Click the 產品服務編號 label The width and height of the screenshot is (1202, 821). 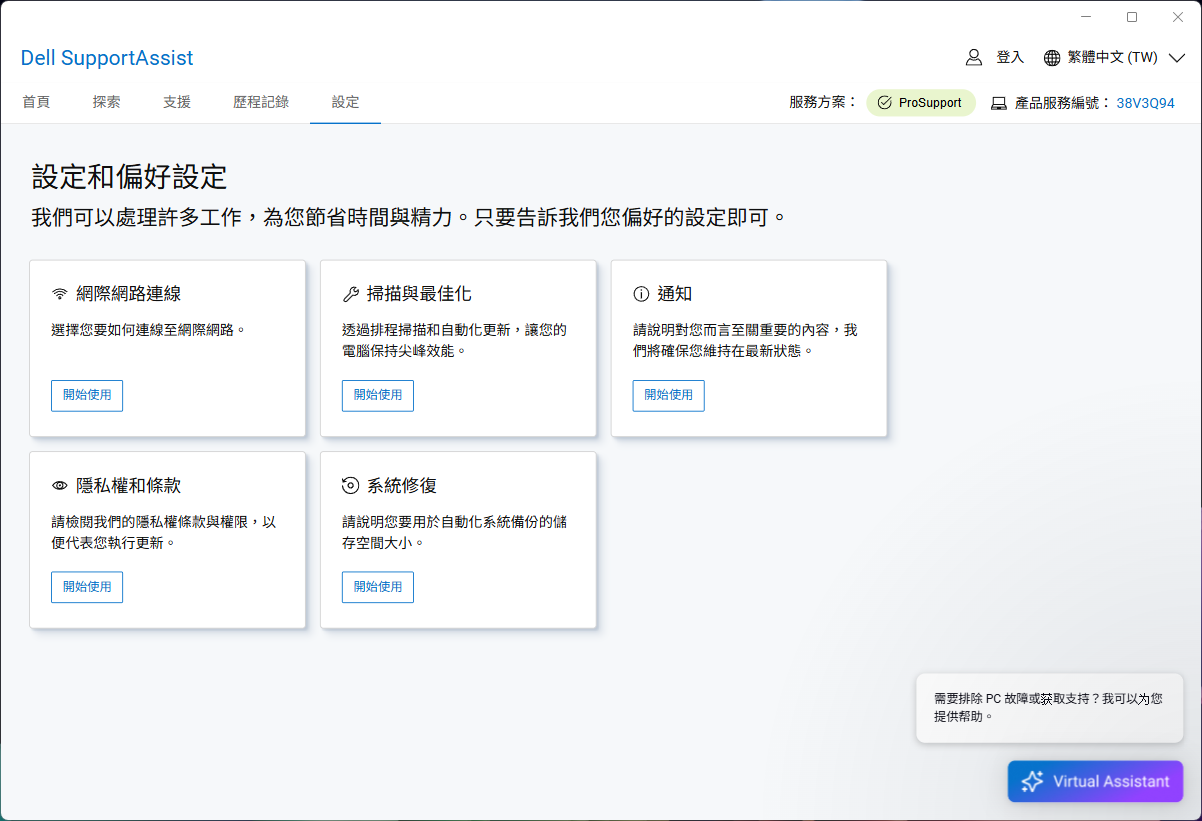[x=1062, y=103]
